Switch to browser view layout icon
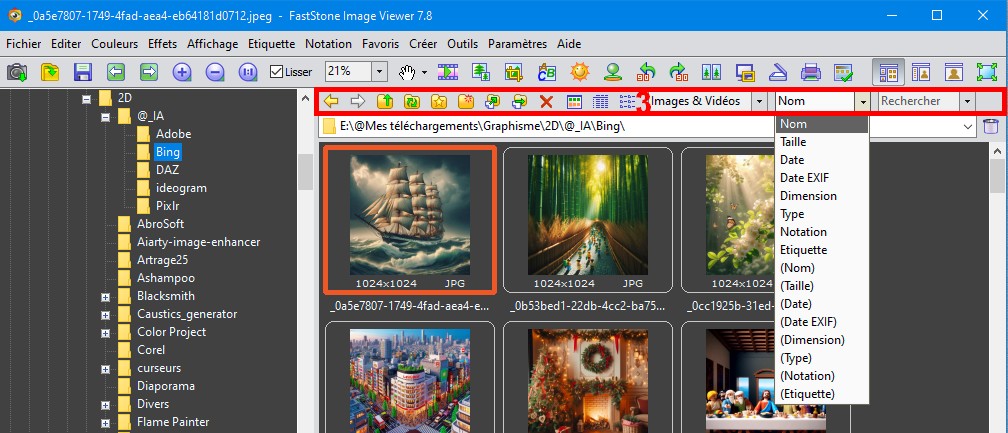 click(x=888, y=71)
